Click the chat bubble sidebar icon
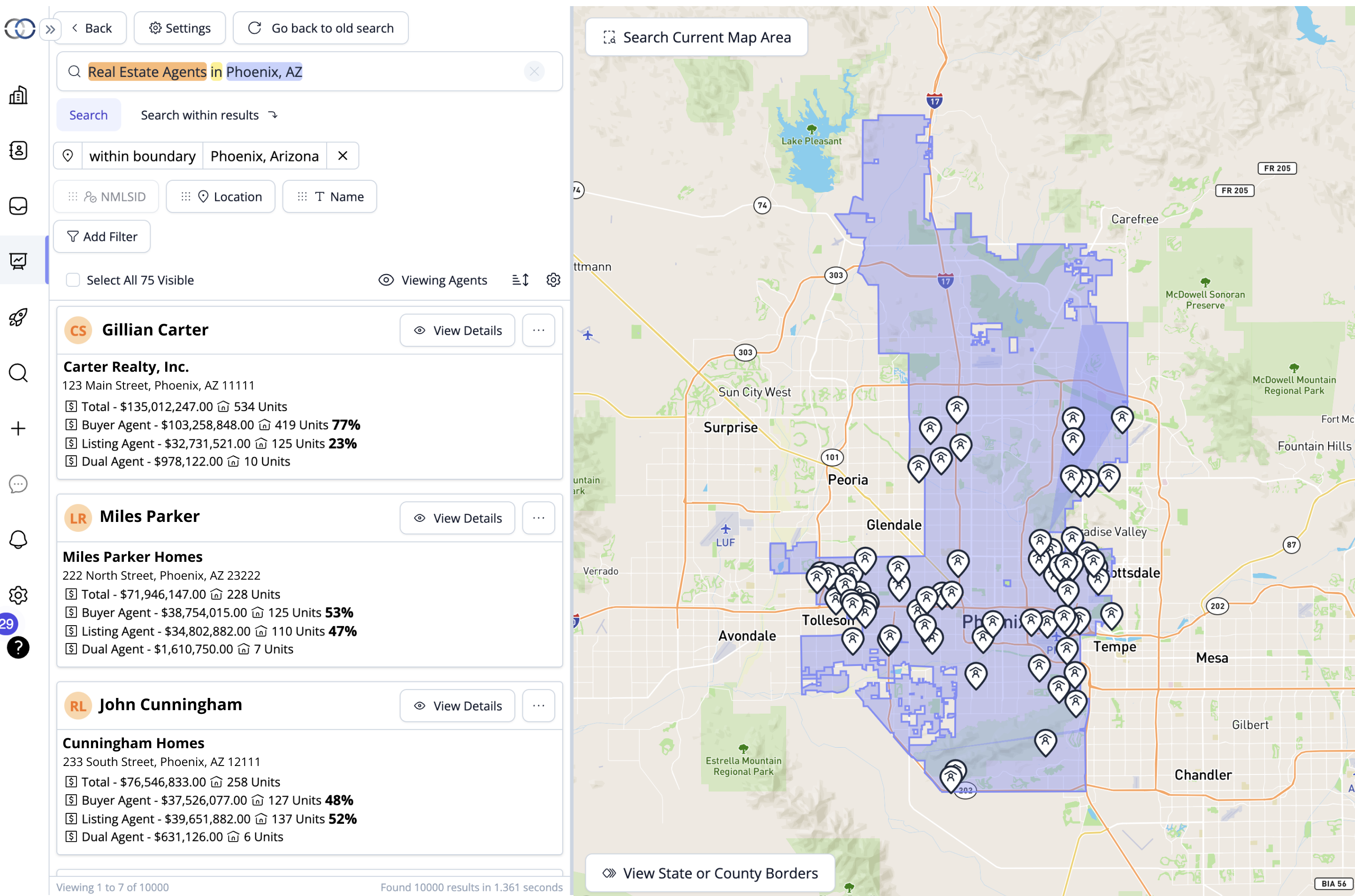This screenshot has width=1355, height=896. click(18, 484)
